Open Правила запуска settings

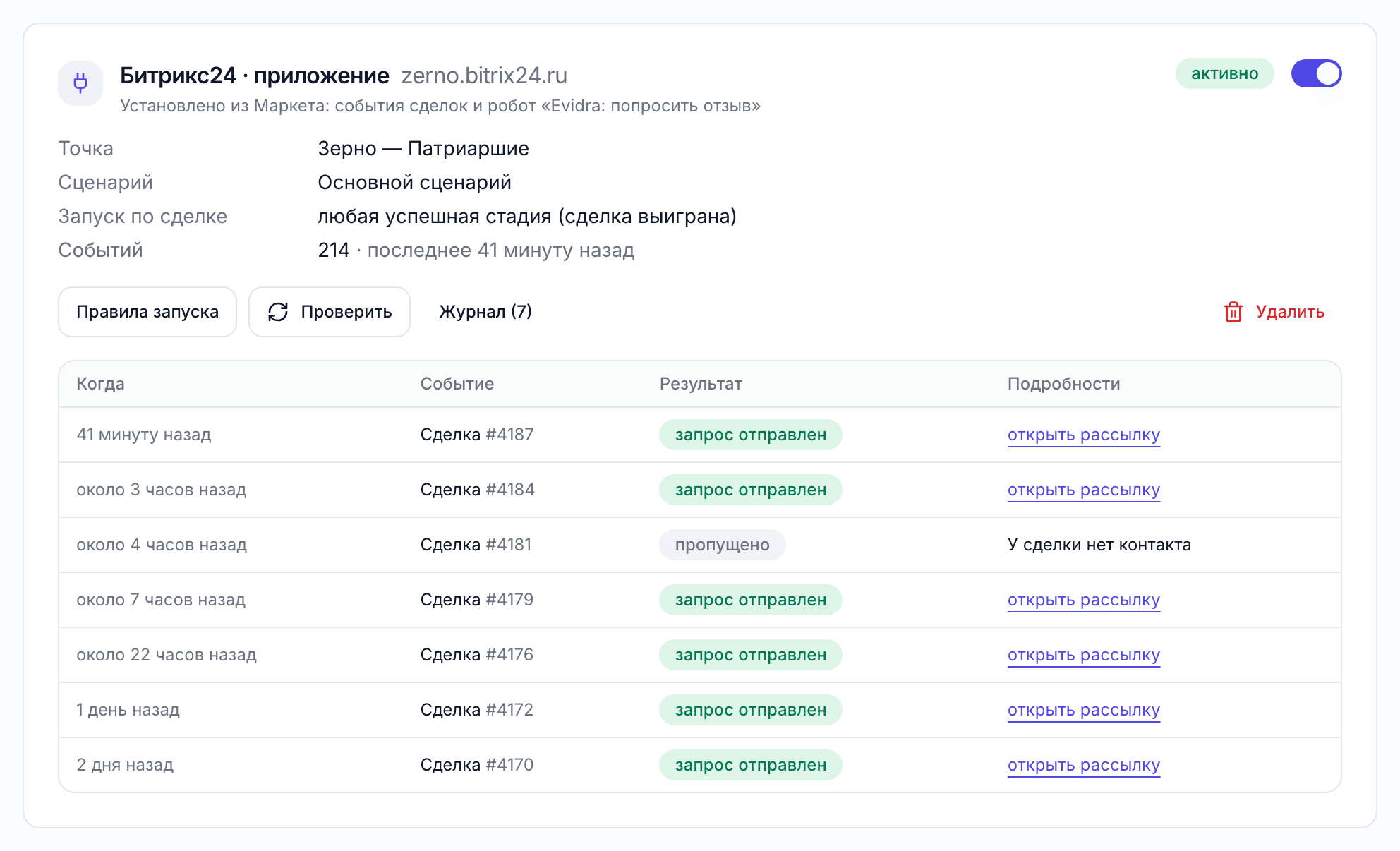tap(147, 312)
